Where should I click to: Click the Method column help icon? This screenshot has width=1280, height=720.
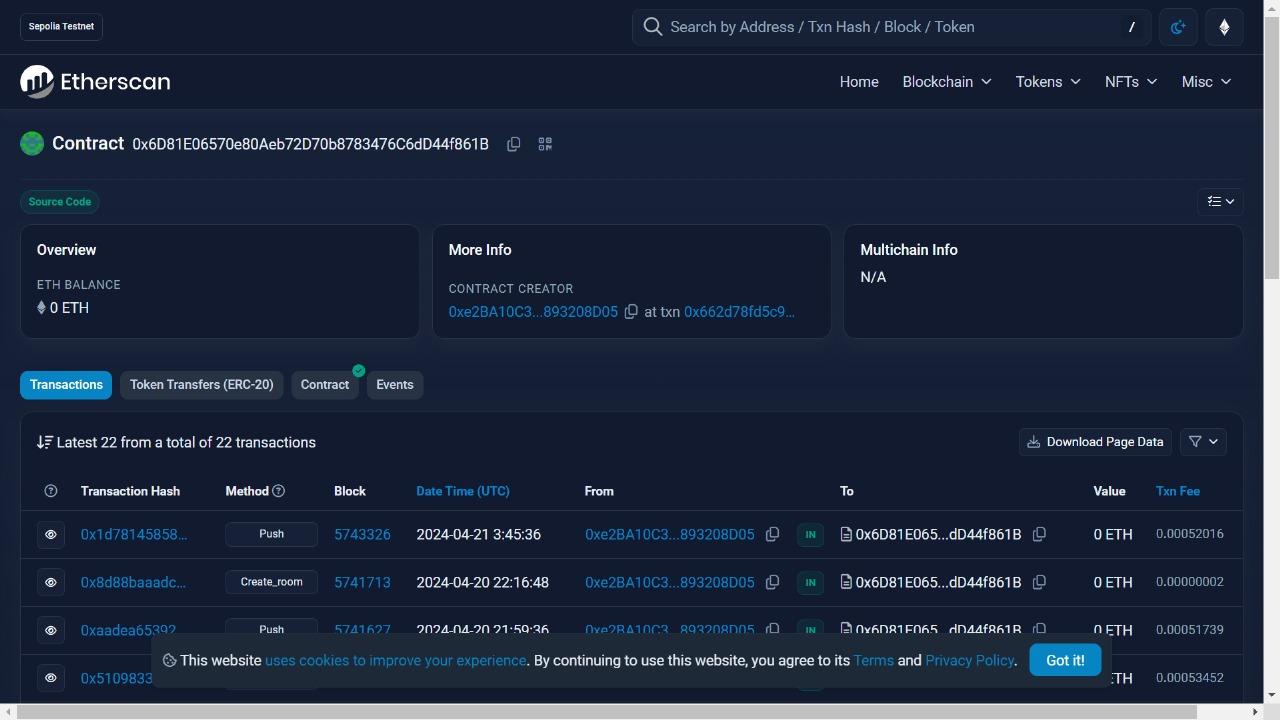click(x=279, y=491)
